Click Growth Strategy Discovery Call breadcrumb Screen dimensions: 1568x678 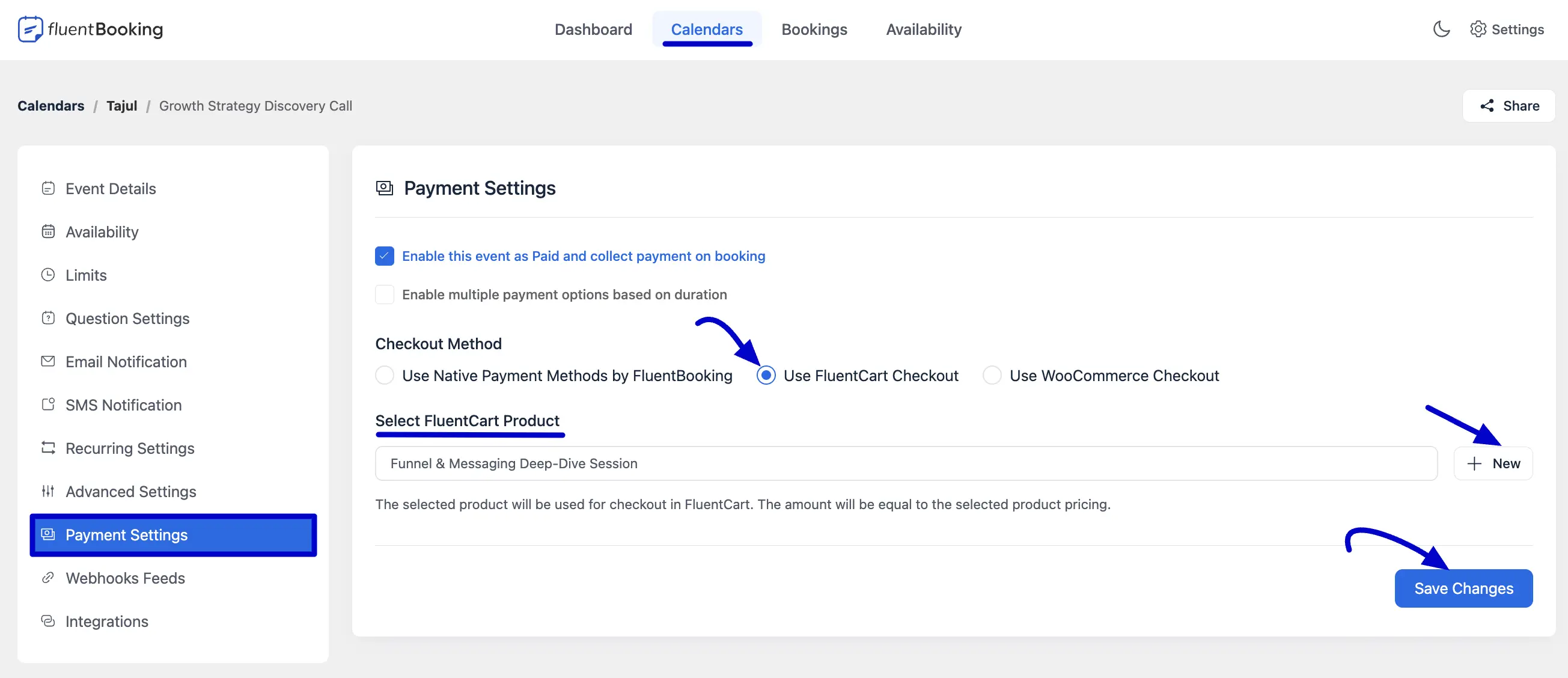pos(255,106)
